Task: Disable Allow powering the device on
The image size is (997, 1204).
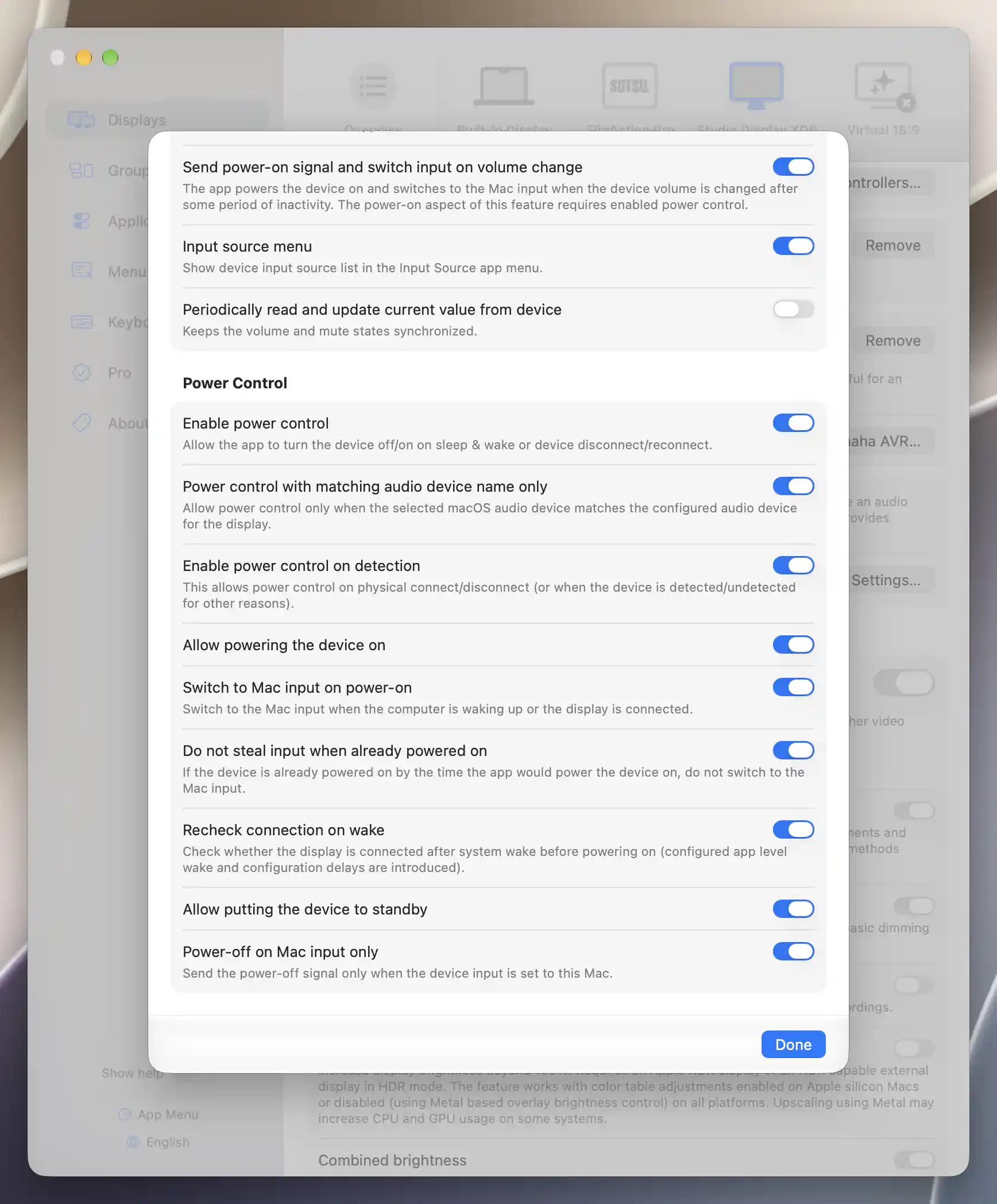Action: pyautogui.click(x=793, y=645)
